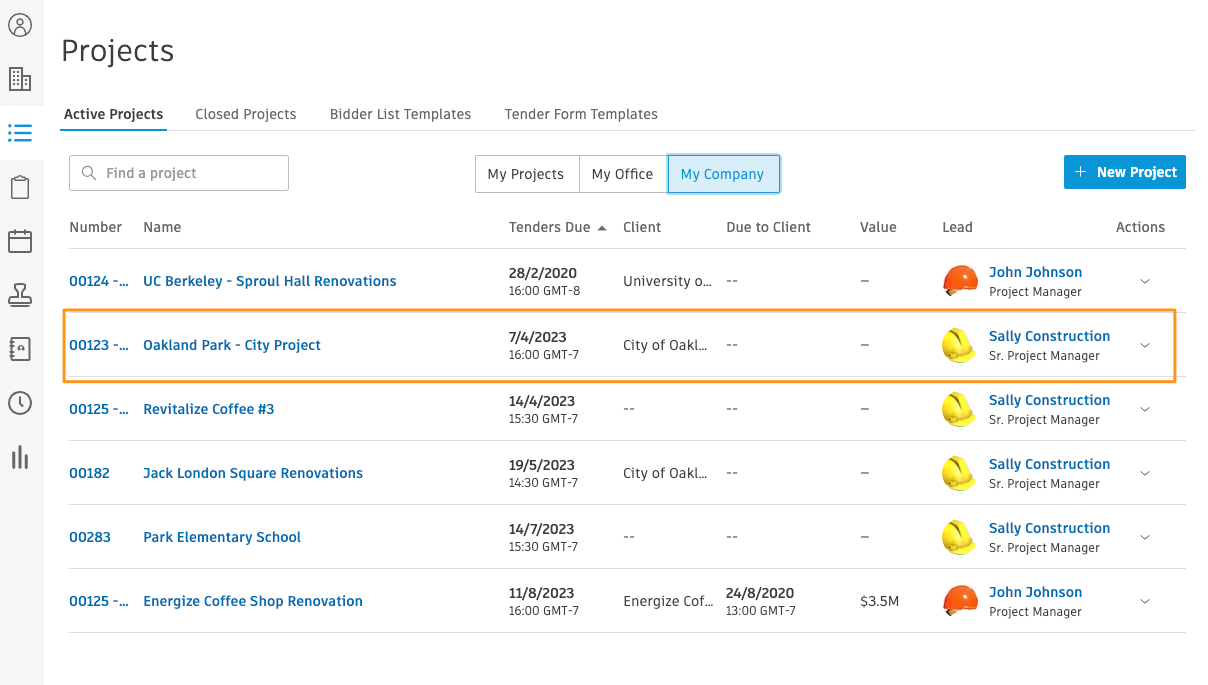The width and height of the screenshot is (1208, 685).
Task: Open the address book icon
Action: coord(21,349)
